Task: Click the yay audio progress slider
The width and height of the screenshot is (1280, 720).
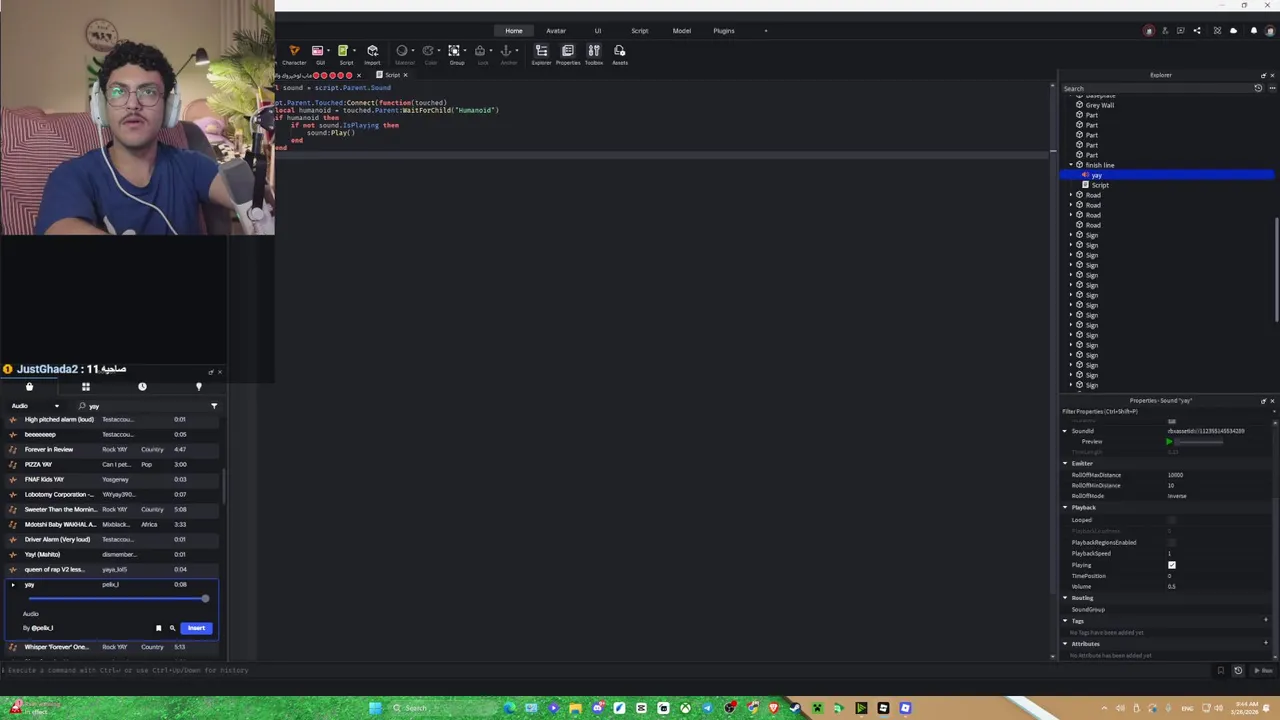Action: (118, 599)
